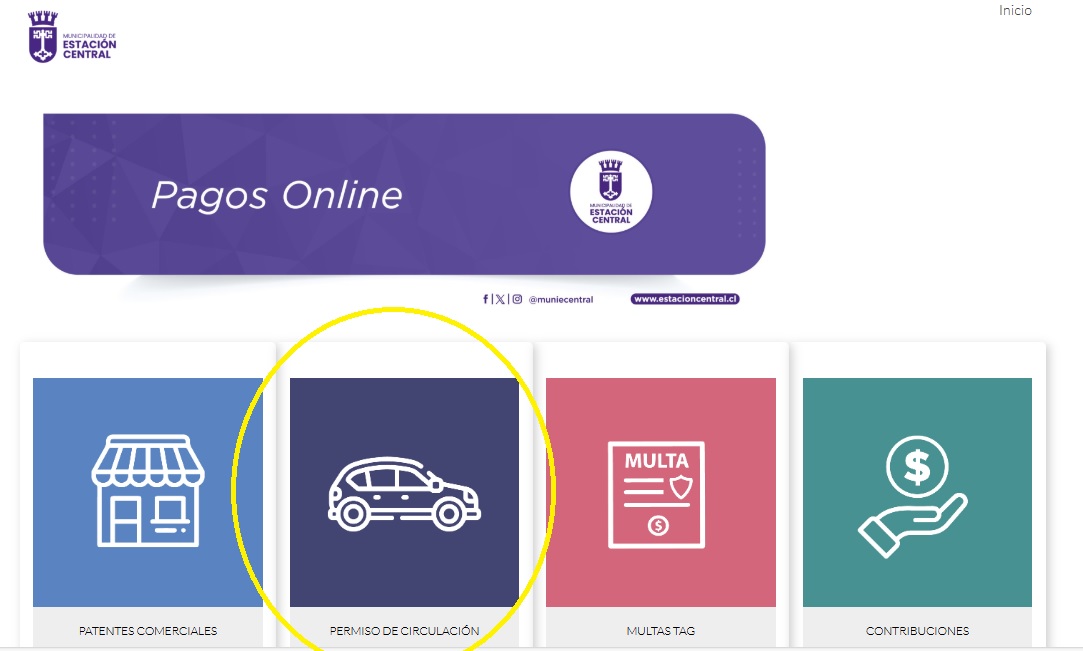
Task: Select the hand holding dollar coin icon
Action: (x=914, y=494)
